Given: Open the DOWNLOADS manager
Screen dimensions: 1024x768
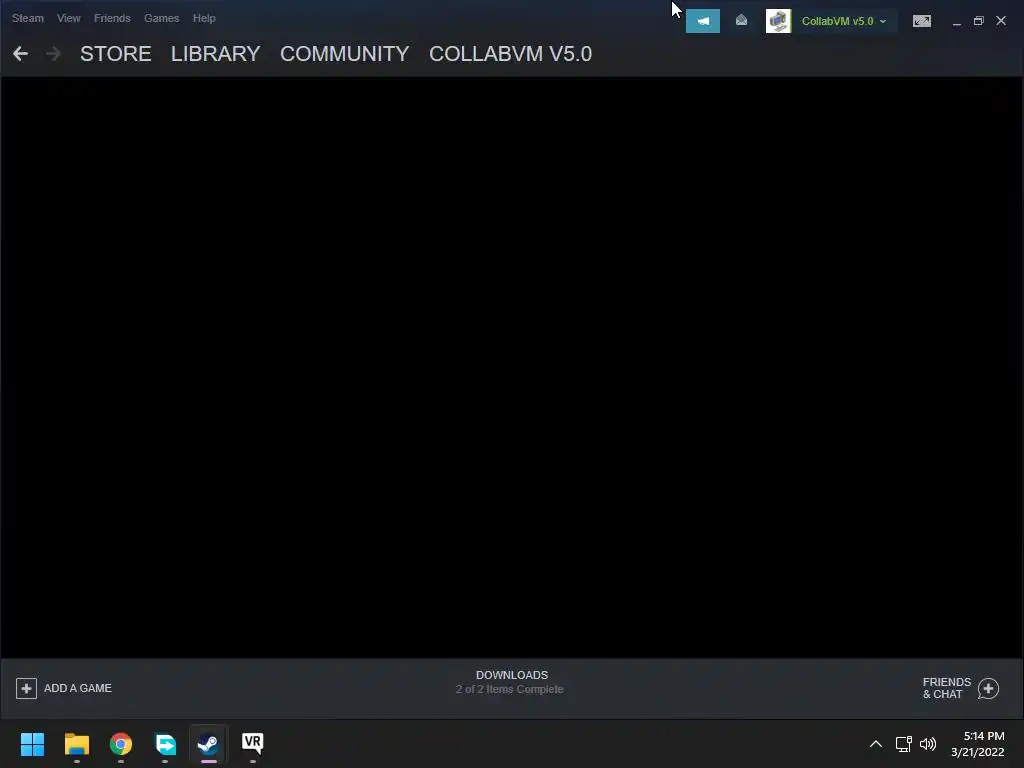Looking at the screenshot, I should [511, 675].
